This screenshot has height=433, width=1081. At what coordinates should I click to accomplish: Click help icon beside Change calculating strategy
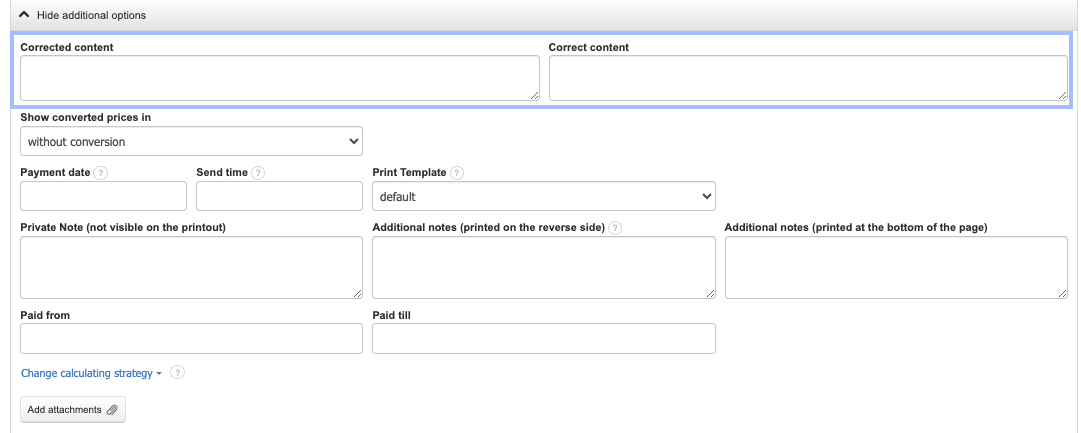pos(177,373)
